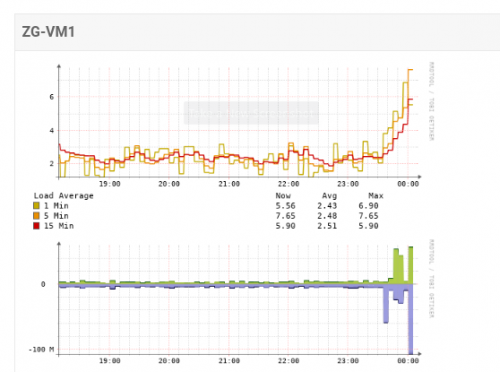Click the load average graph image
Screen dimensions: 500x372
click(x=233, y=147)
